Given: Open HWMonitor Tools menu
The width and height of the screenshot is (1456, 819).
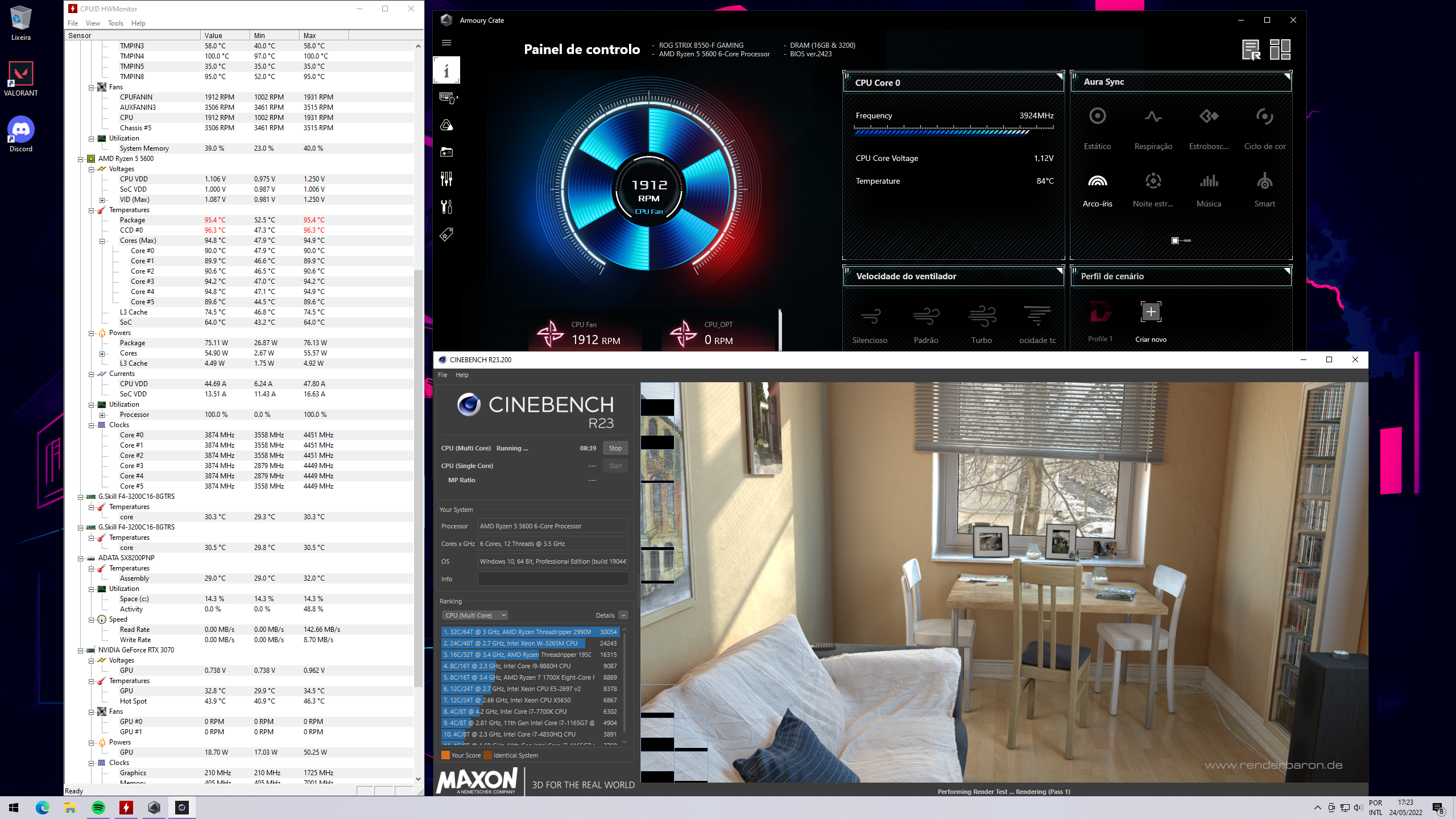Looking at the screenshot, I should click(115, 23).
